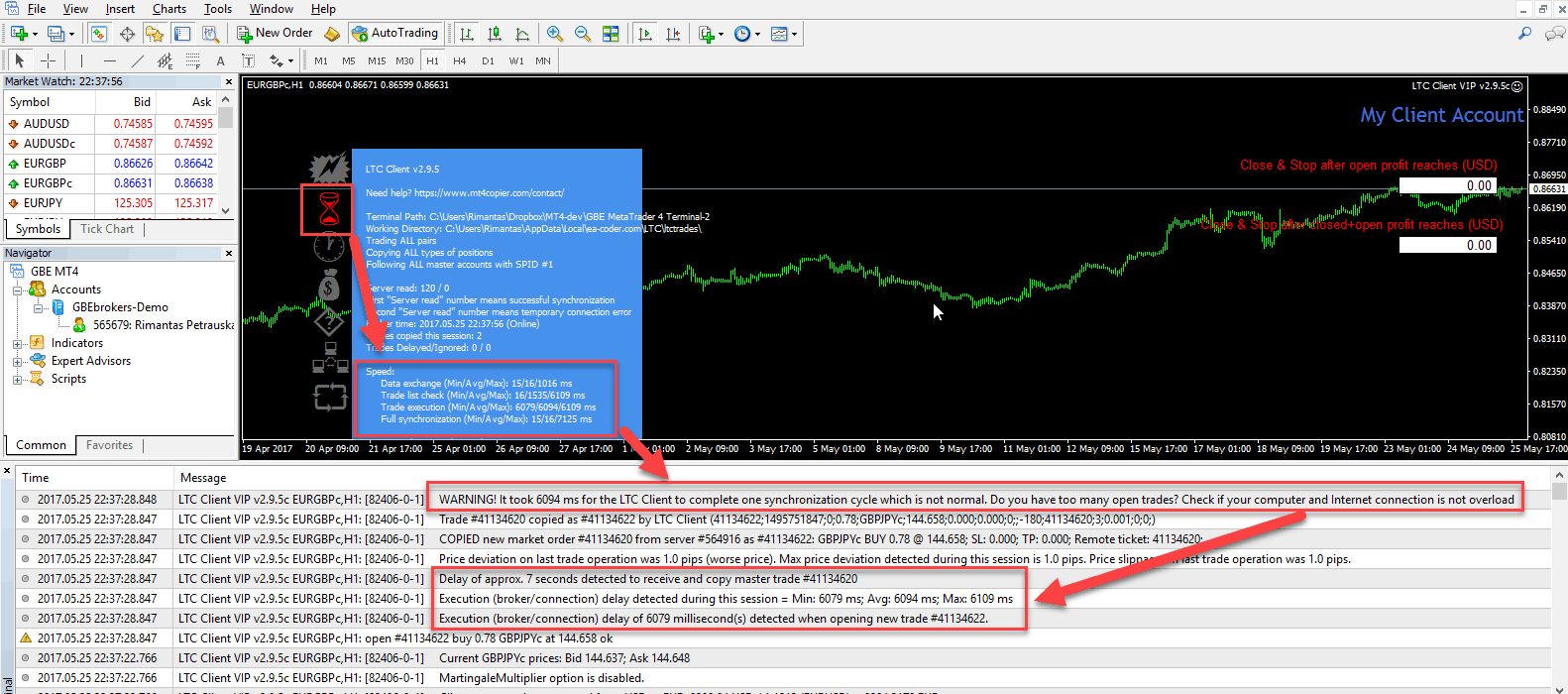Image resolution: width=1568 pixels, height=694 pixels.
Task: Switch to Tick Chart tab
Action: tap(107, 229)
